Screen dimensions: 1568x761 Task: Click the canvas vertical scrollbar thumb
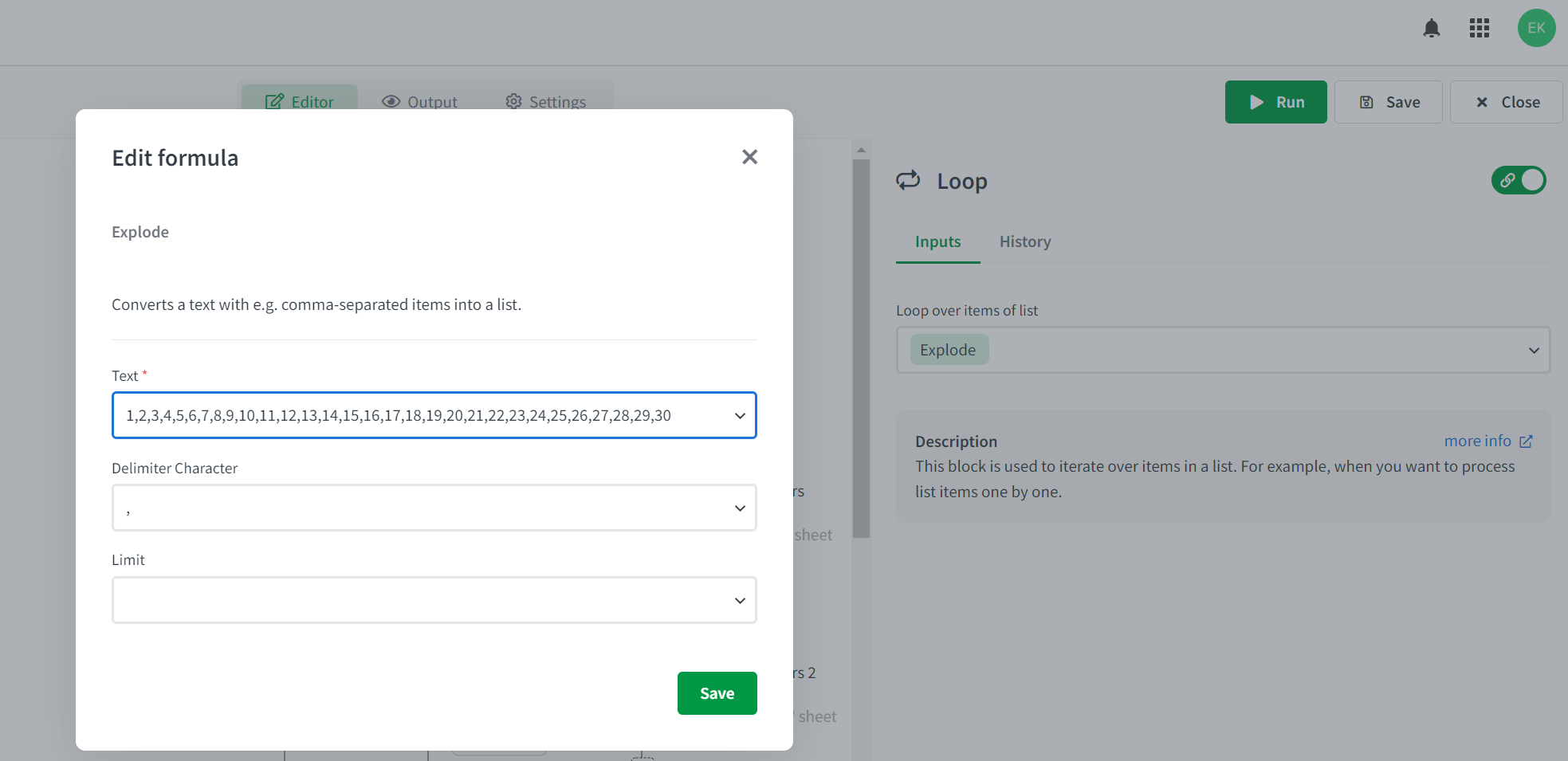tap(861, 348)
